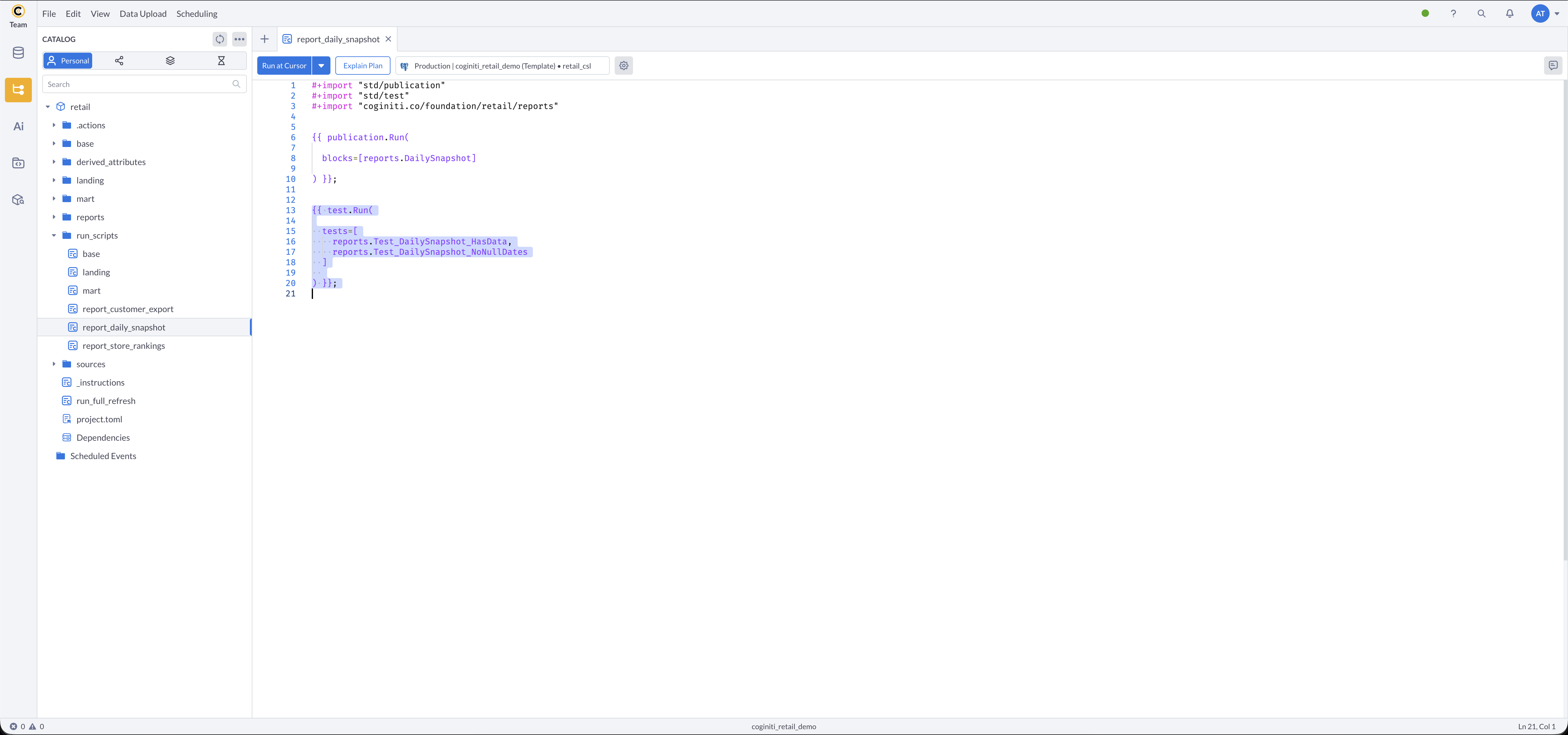Open the Scheduling menu
1568x735 pixels.
[x=196, y=13]
